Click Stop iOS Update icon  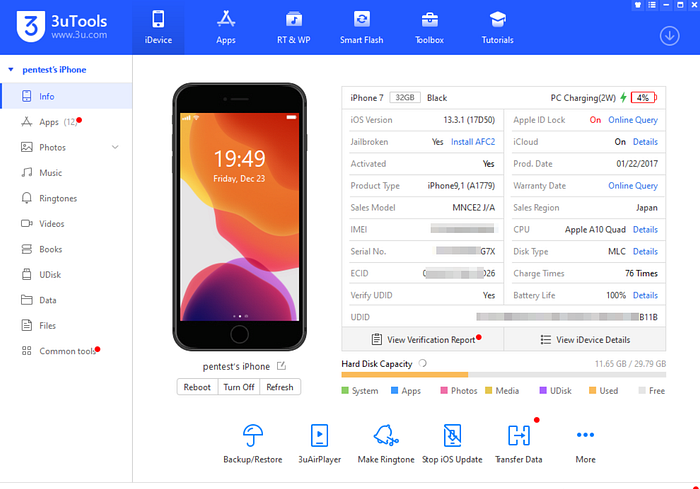[452, 435]
